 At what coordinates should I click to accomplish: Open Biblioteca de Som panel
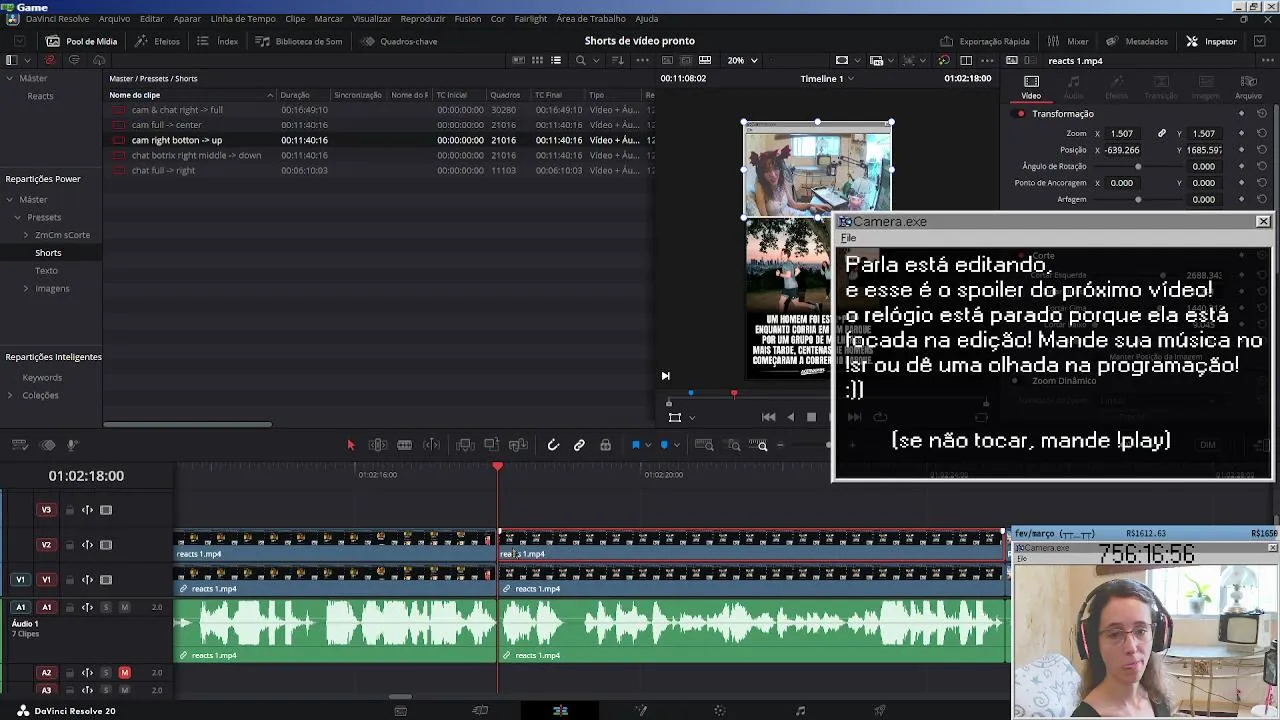click(298, 41)
